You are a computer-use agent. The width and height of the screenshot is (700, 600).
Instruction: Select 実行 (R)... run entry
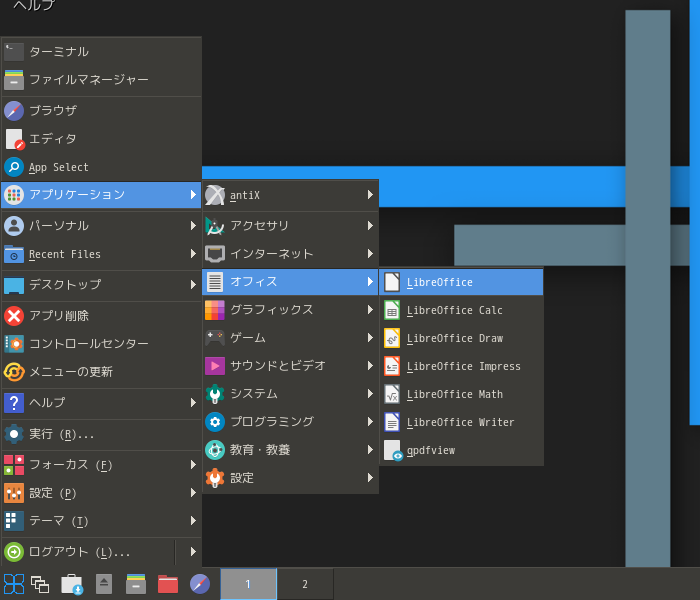pos(101,434)
